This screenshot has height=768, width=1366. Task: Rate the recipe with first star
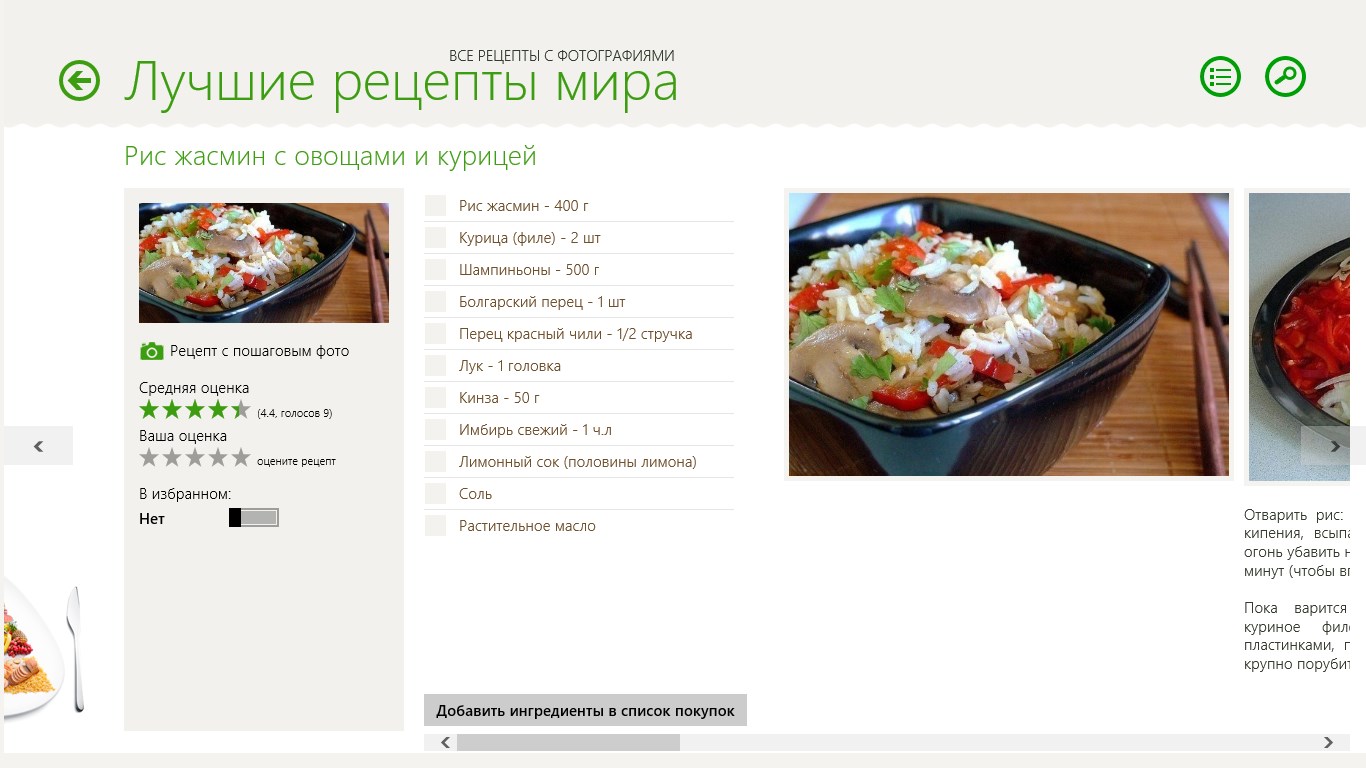(149, 458)
